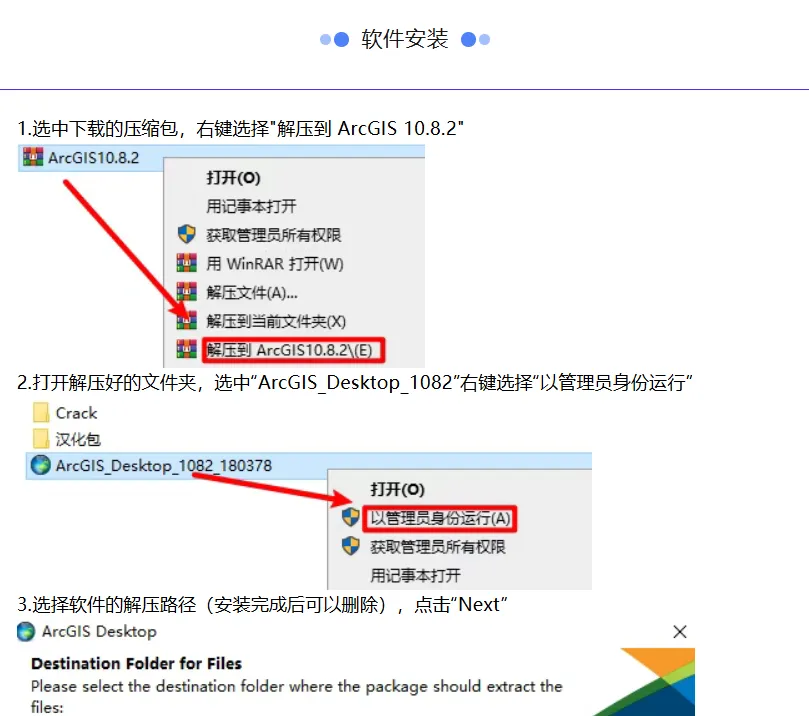Click the 汉化包 folder icon
Screen dimensions: 809x716
point(41,439)
